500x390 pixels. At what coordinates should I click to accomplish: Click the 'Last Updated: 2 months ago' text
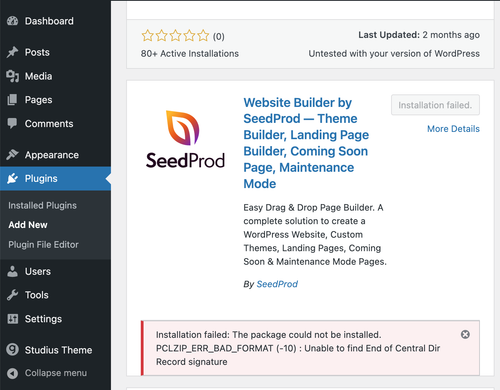pos(419,35)
